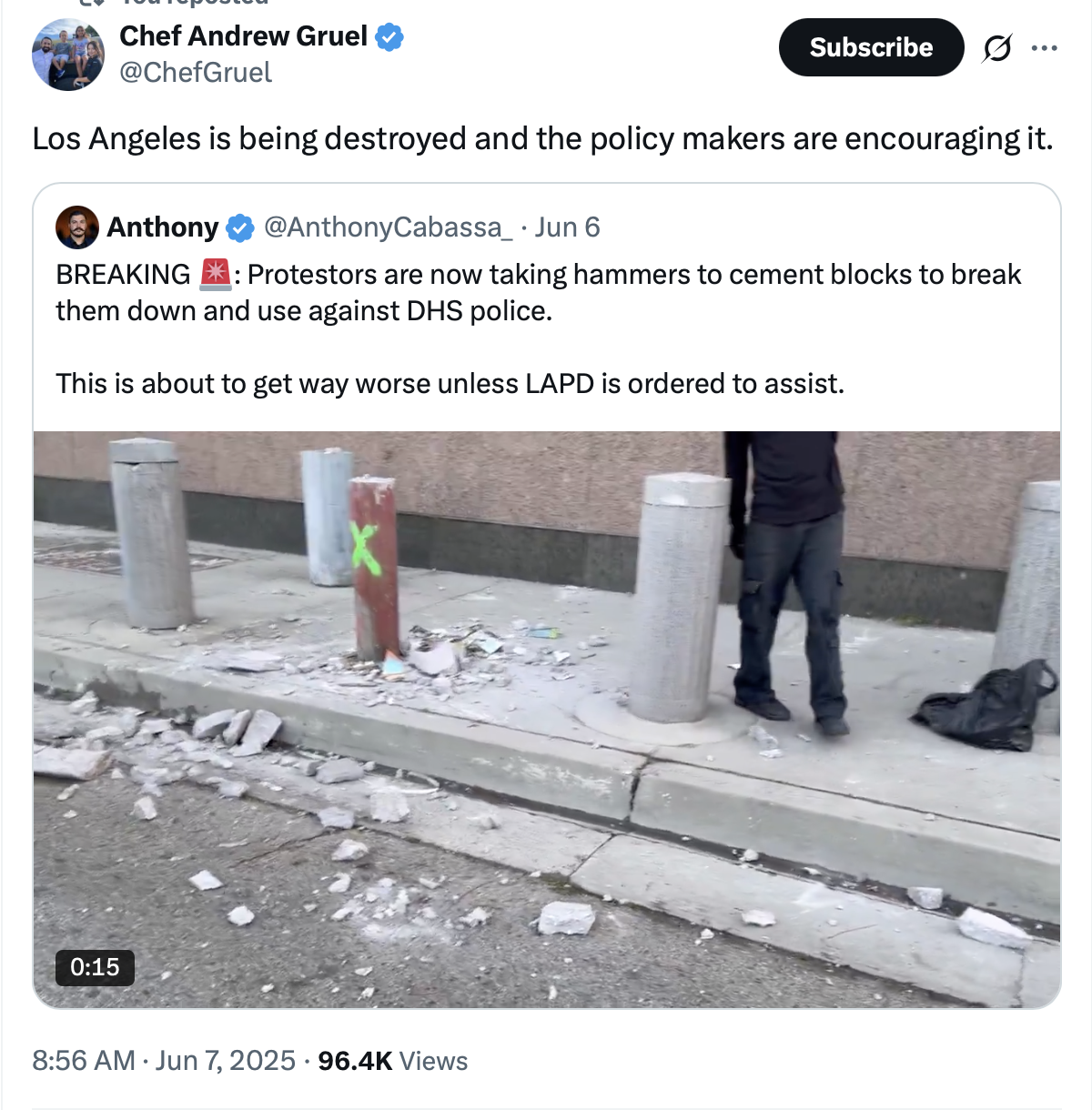This screenshot has height=1110, width=1092.
Task: Play the quoted video of broken bollards
Action: pyautogui.click(x=547, y=719)
